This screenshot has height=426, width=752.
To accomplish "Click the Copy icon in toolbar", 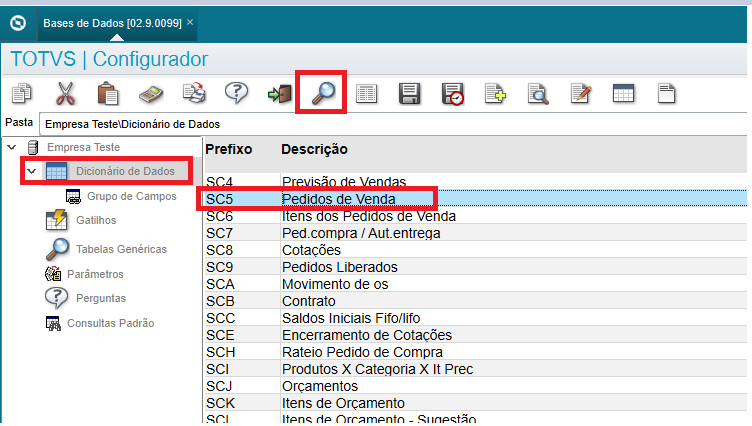I will 22,93.
